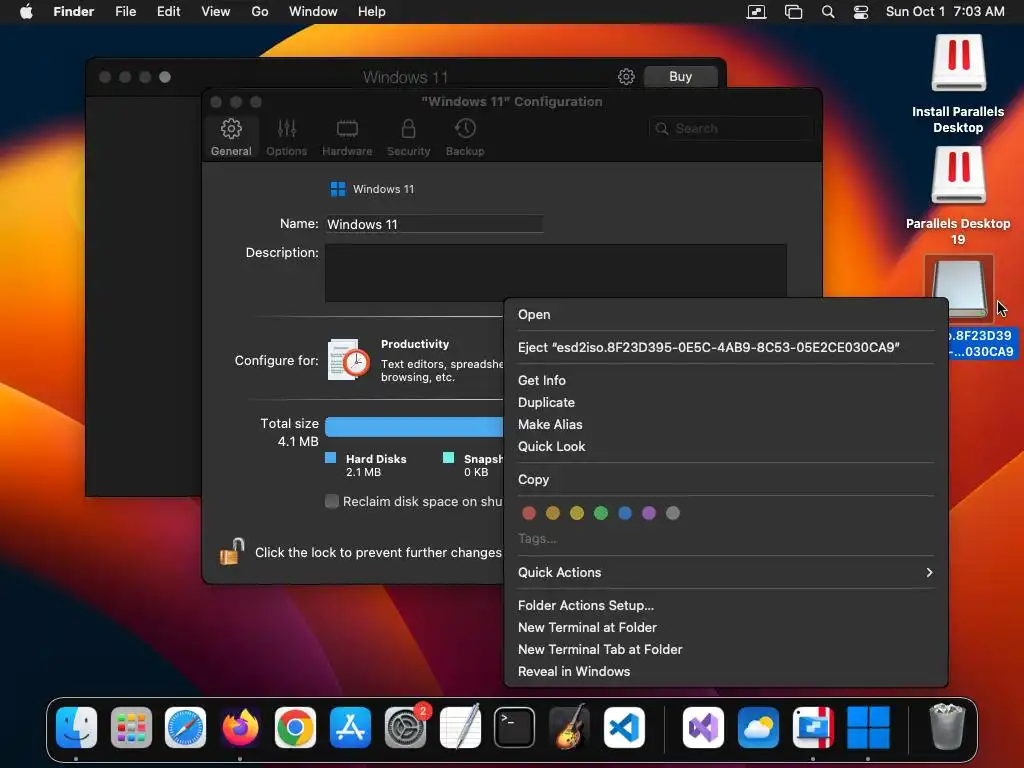Select Quick Look from context menu
This screenshot has width=1024, height=768.
pos(726,447)
